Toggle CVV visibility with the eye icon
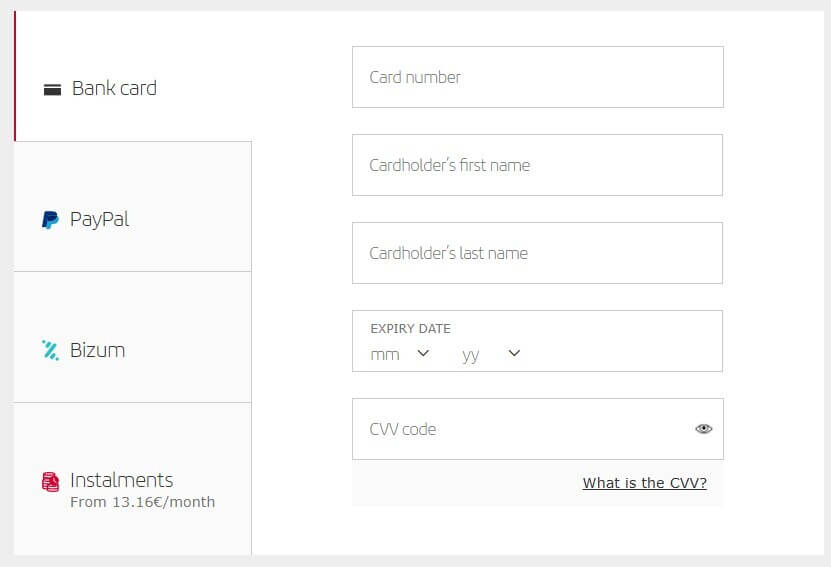Viewport: 831px width, 567px height. coord(703,429)
